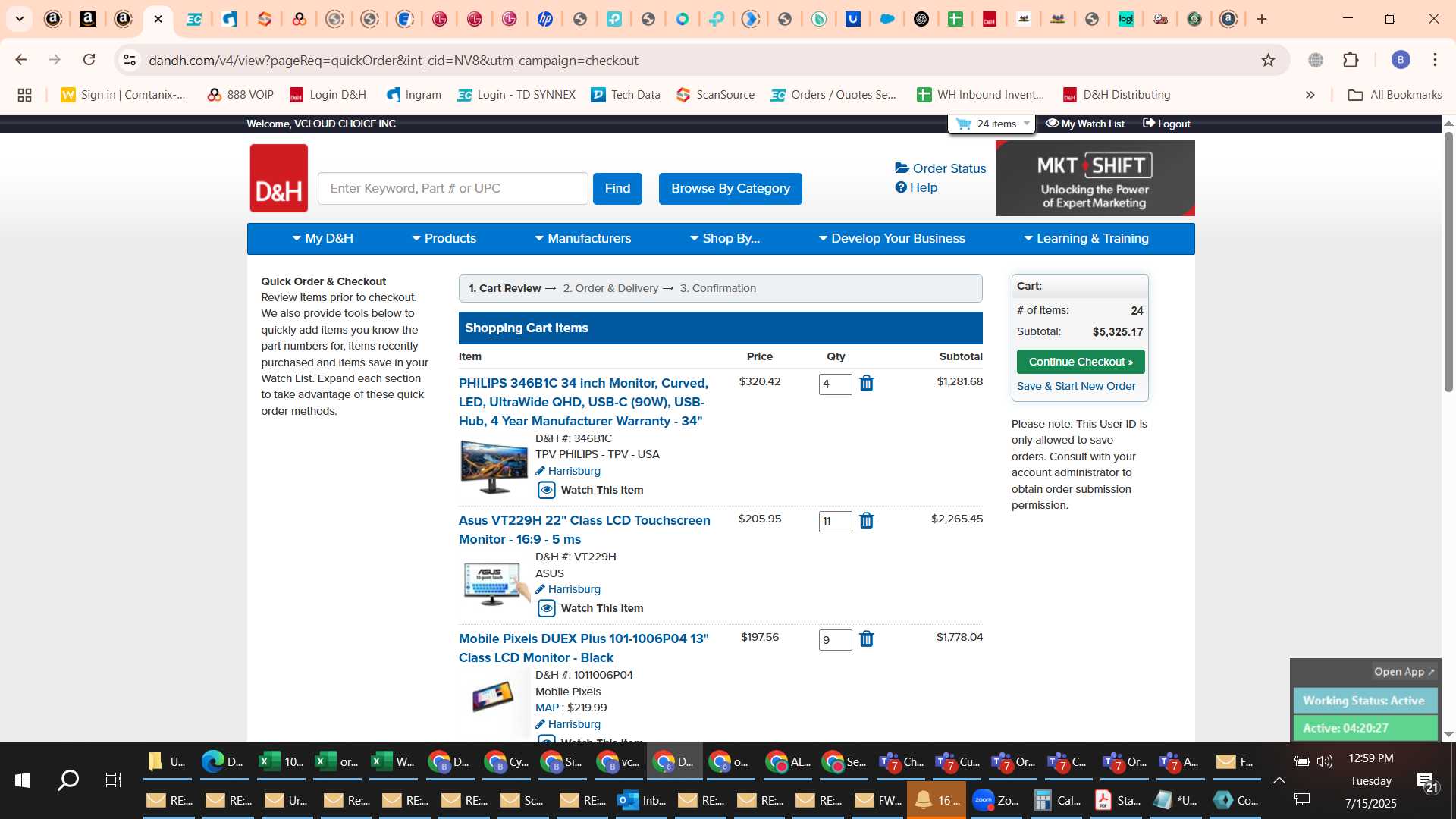Image resolution: width=1456 pixels, height=819 pixels.
Task: Click Open App in status widget
Action: coord(1404,672)
